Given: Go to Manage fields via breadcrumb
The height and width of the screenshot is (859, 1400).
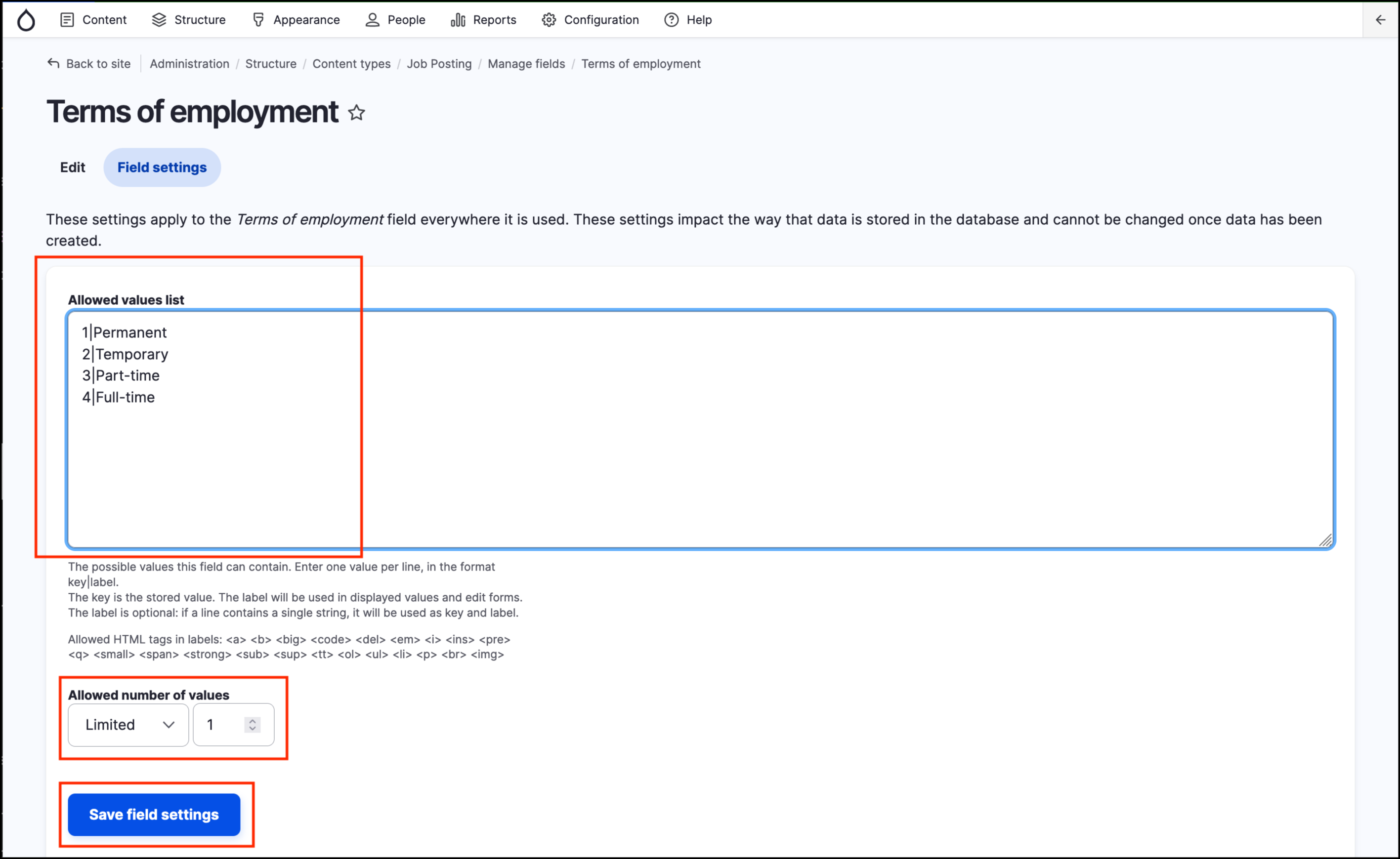Looking at the screenshot, I should coord(526,64).
